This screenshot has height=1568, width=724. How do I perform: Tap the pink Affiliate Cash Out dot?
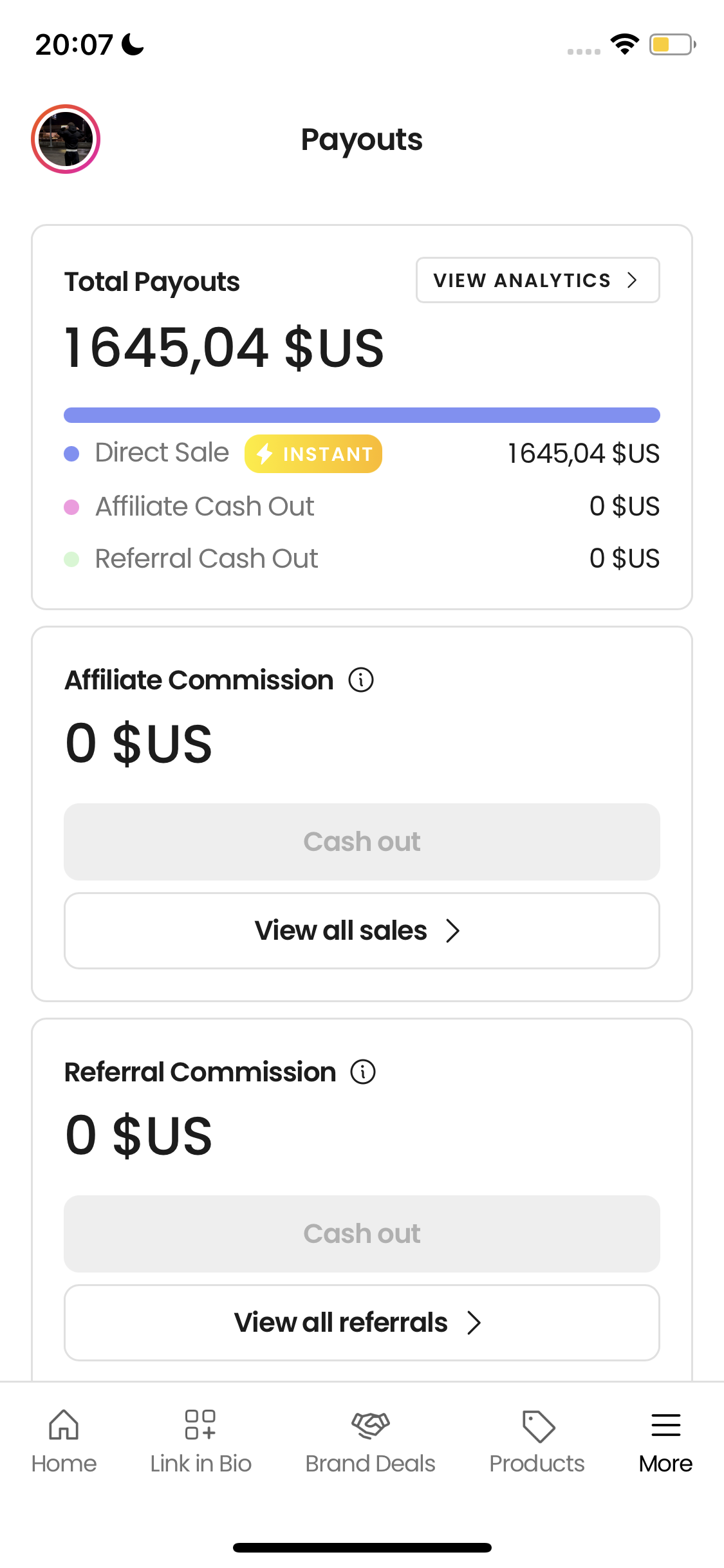pyautogui.click(x=71, y=507)
